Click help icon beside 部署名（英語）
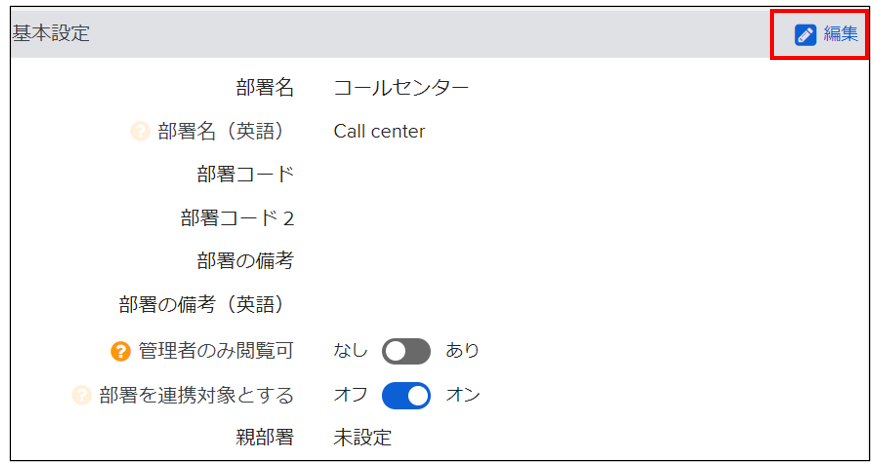 [140, 132]
